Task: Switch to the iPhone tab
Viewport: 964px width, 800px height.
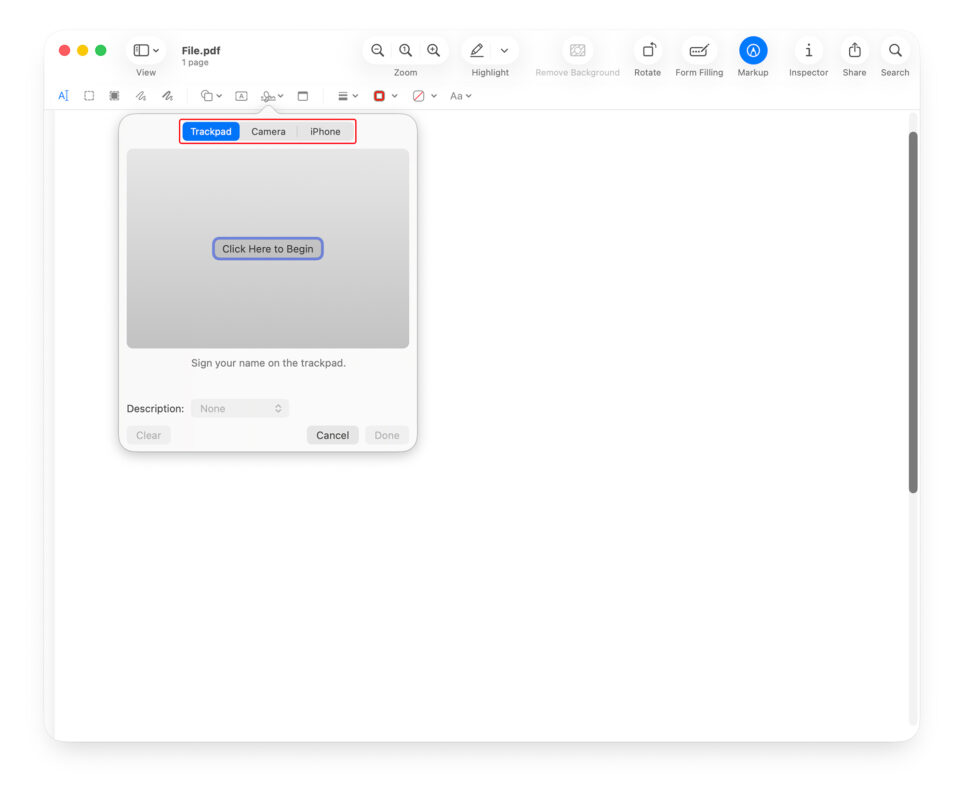Action: 325,132
